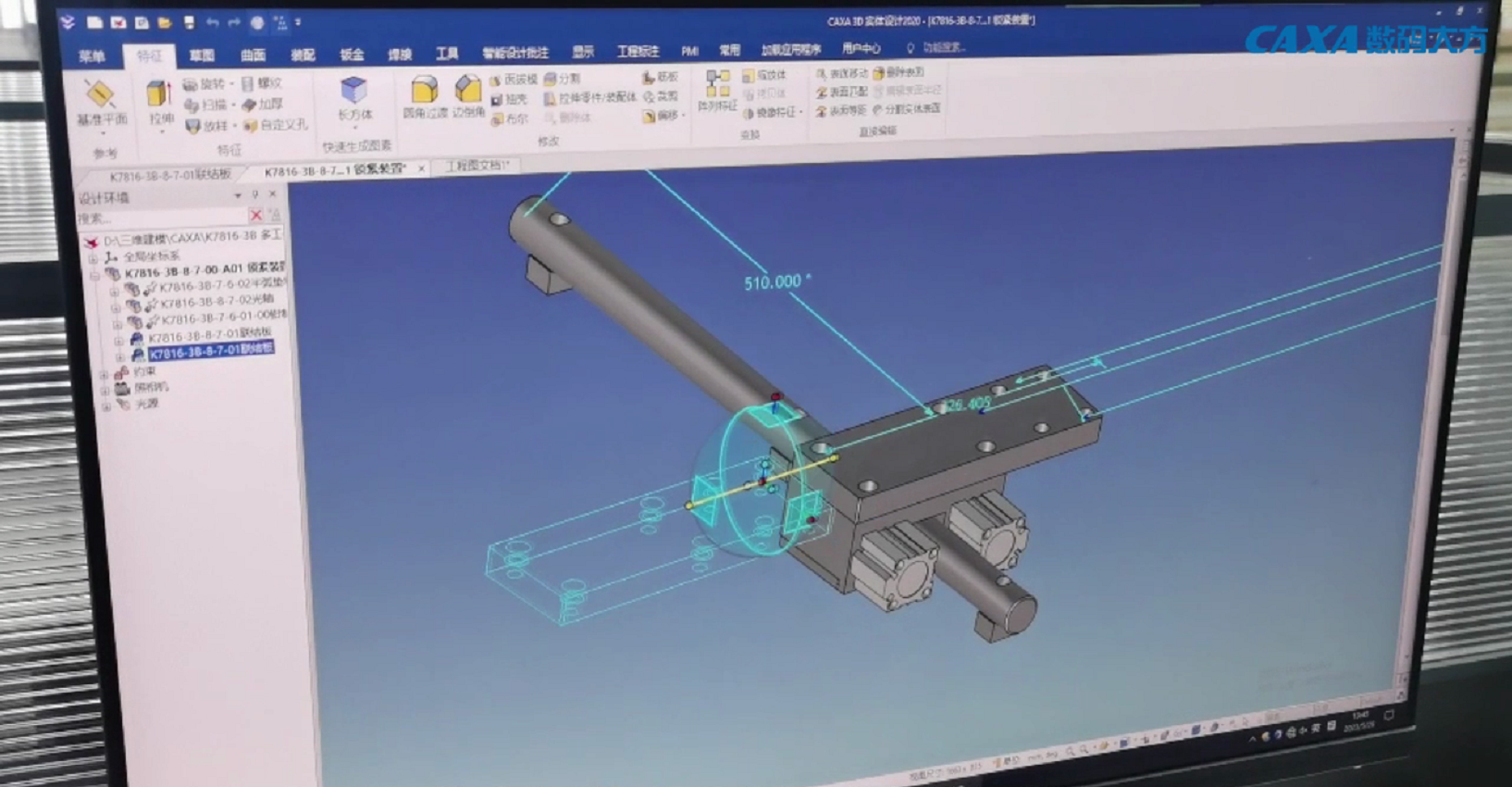Screen dimensions: 1512x787
Task: Collapse the K7816-3B-8-7-00-A01 assembly node
Action: 94,275
